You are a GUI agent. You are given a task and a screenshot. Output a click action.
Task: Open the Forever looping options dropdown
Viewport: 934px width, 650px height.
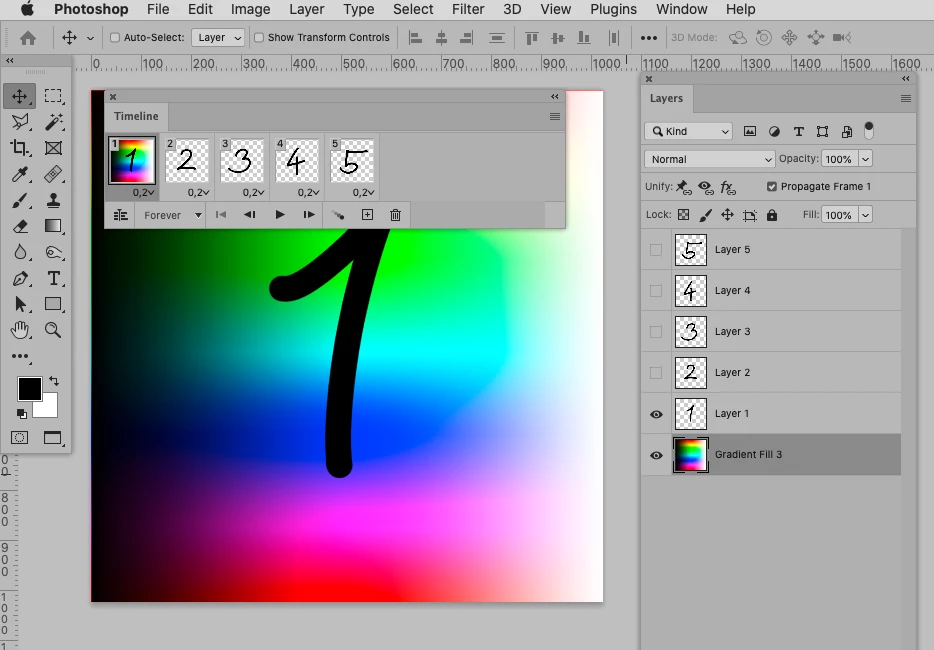172,215
